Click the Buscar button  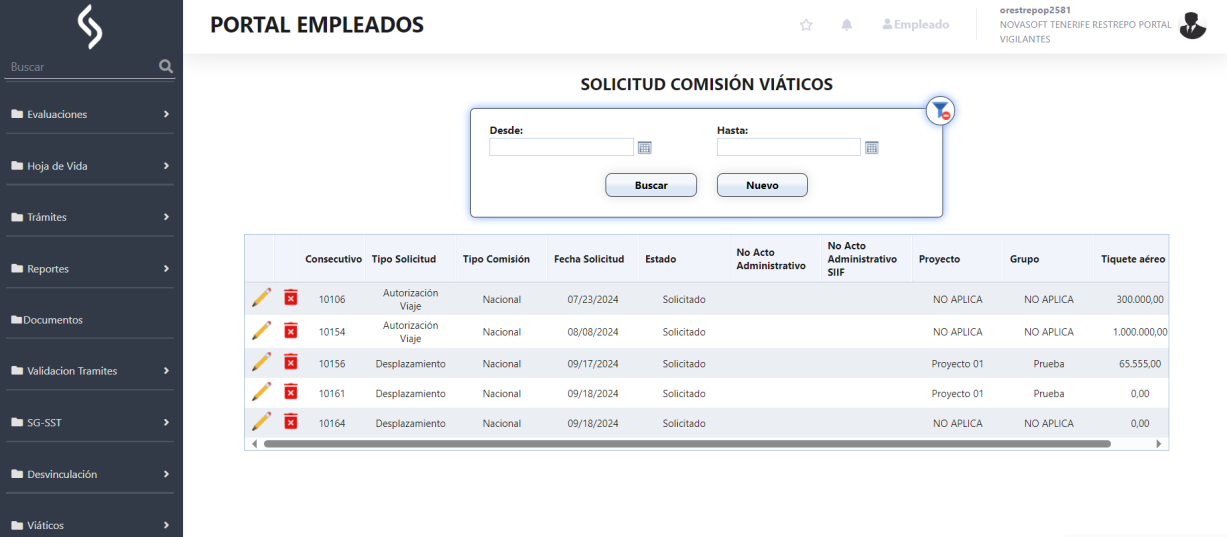tap(651, 185)
